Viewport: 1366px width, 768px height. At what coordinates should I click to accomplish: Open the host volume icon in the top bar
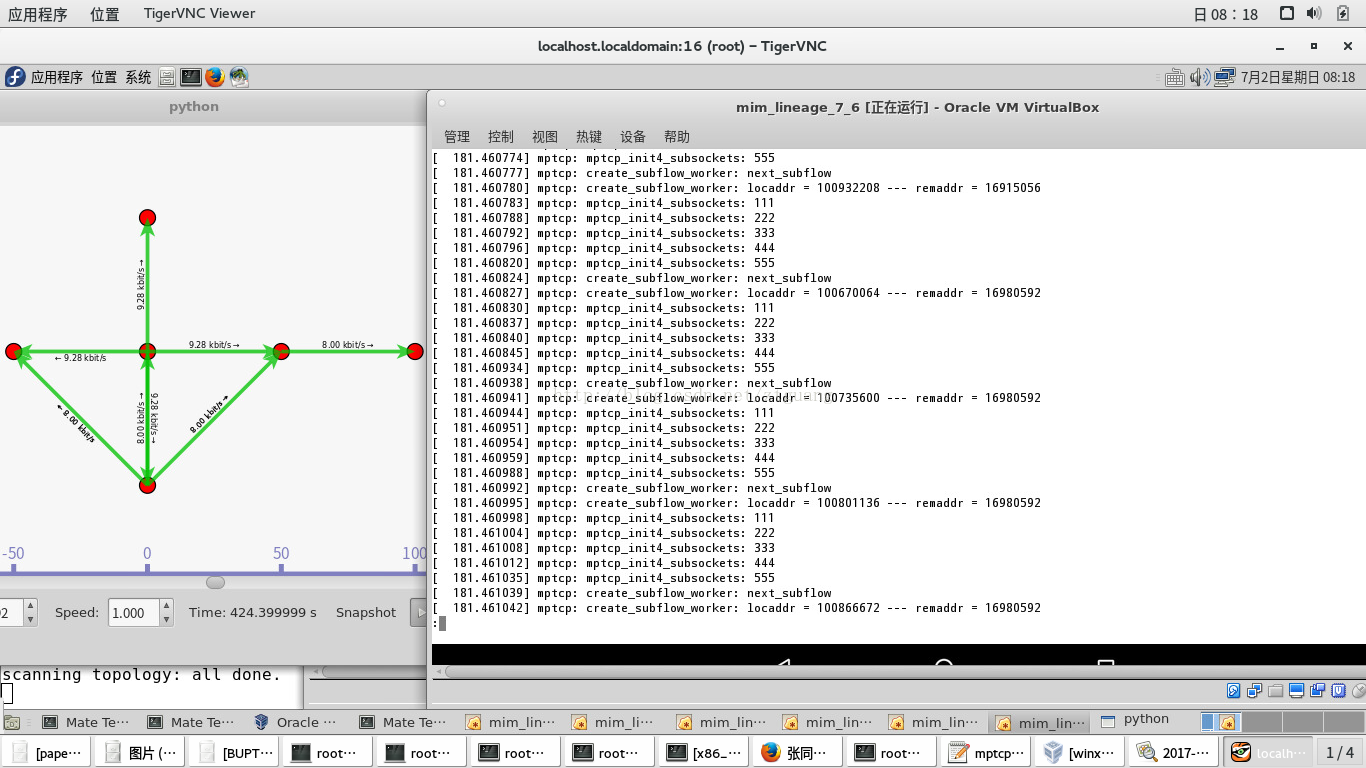pyautogui.click(x=1314, y=13)
